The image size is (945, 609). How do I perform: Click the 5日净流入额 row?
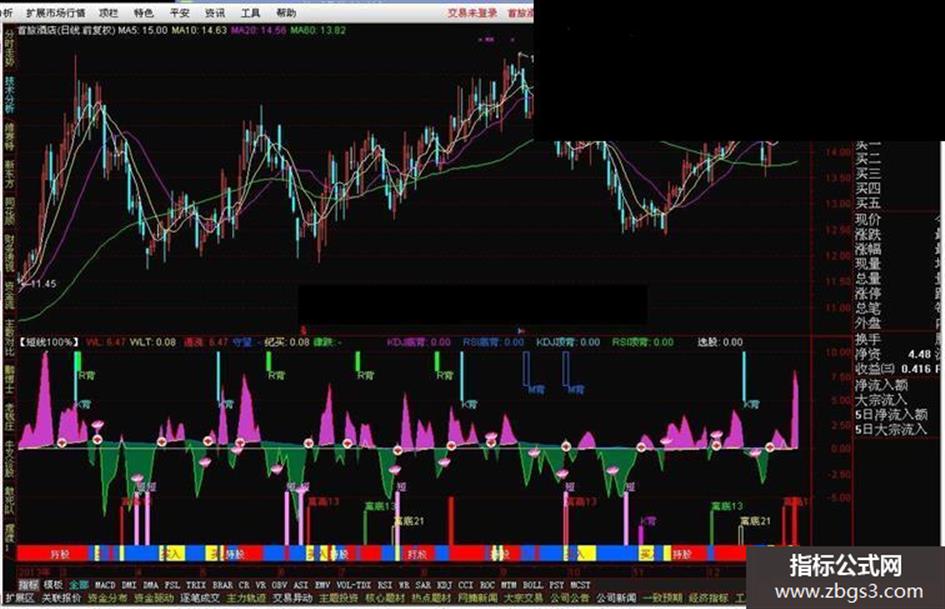[891, 414]
